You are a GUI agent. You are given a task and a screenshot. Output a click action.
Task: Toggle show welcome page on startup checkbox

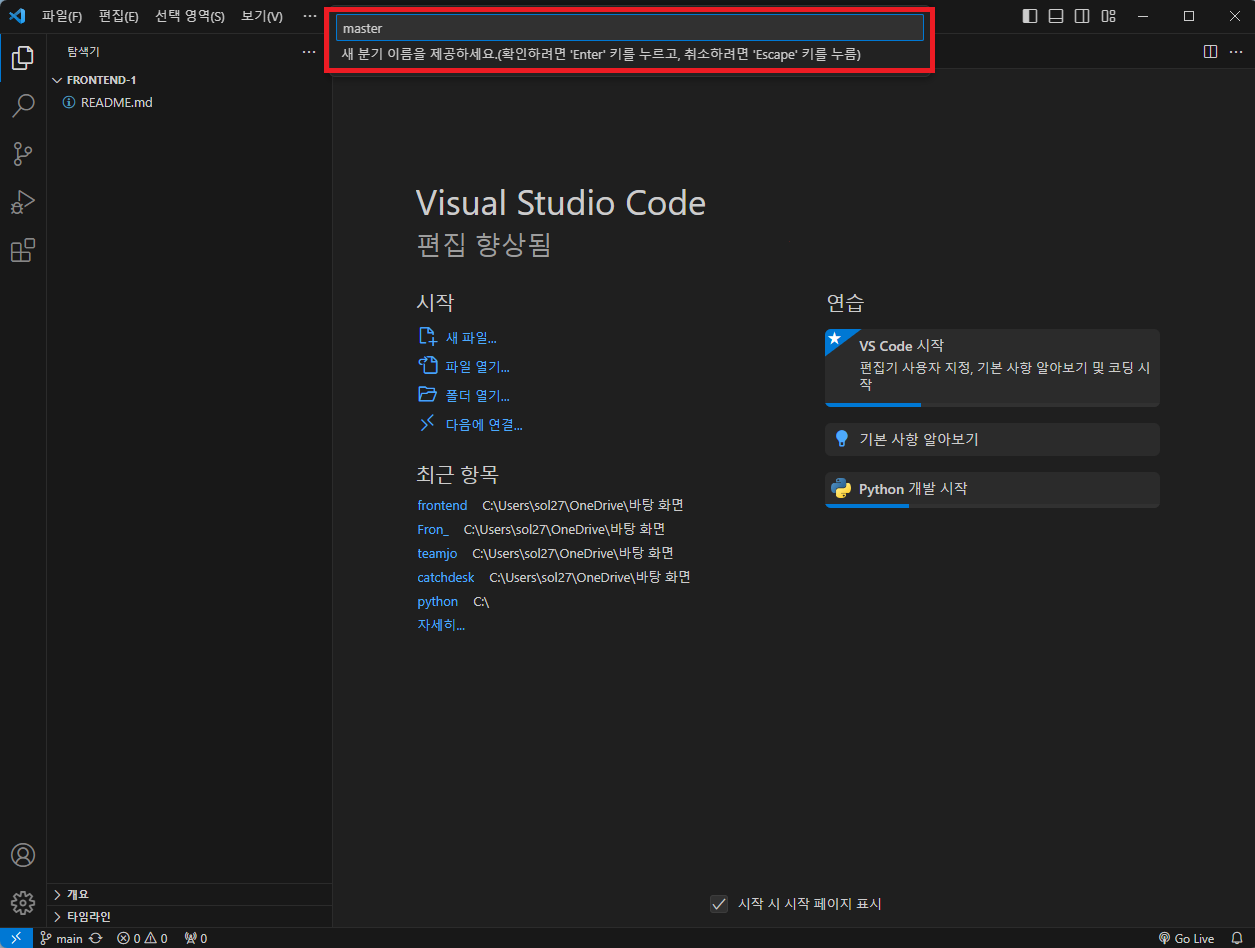pos(718,904)
